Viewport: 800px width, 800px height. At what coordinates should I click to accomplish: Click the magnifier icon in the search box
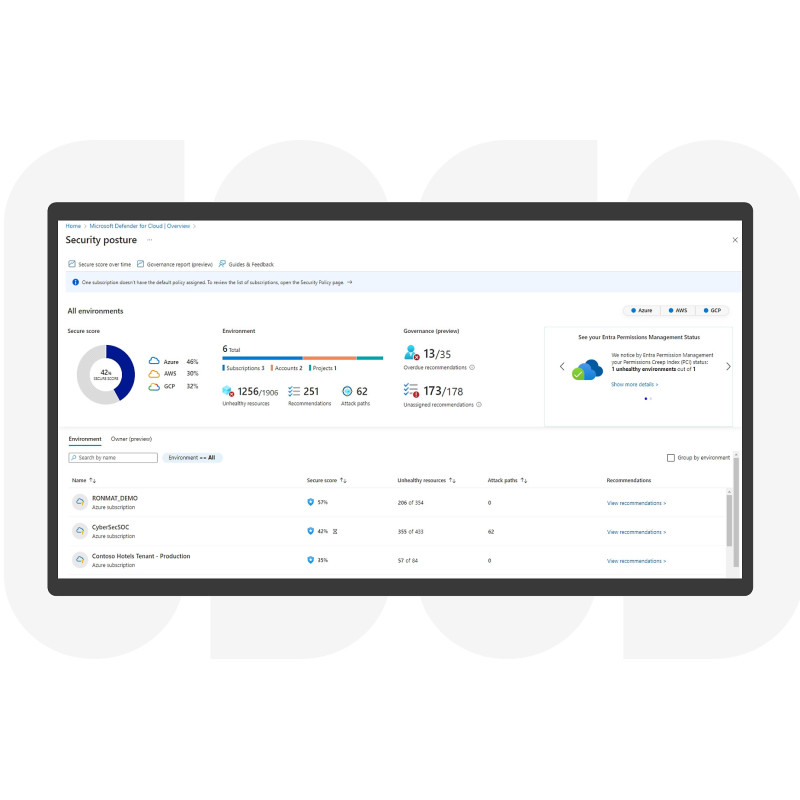click(74, 458)
